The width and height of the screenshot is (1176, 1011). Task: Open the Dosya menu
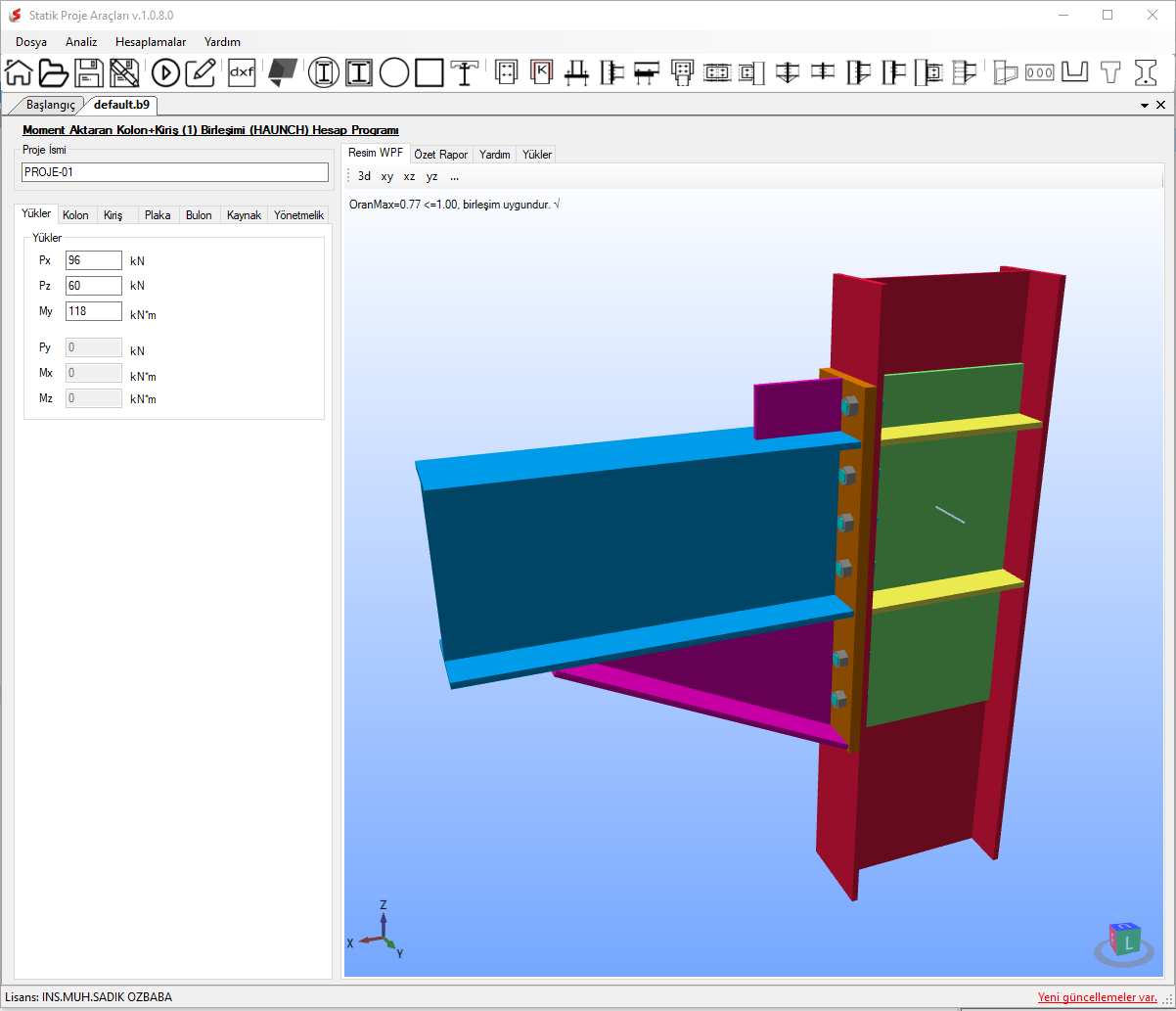[x=31, y=42]
